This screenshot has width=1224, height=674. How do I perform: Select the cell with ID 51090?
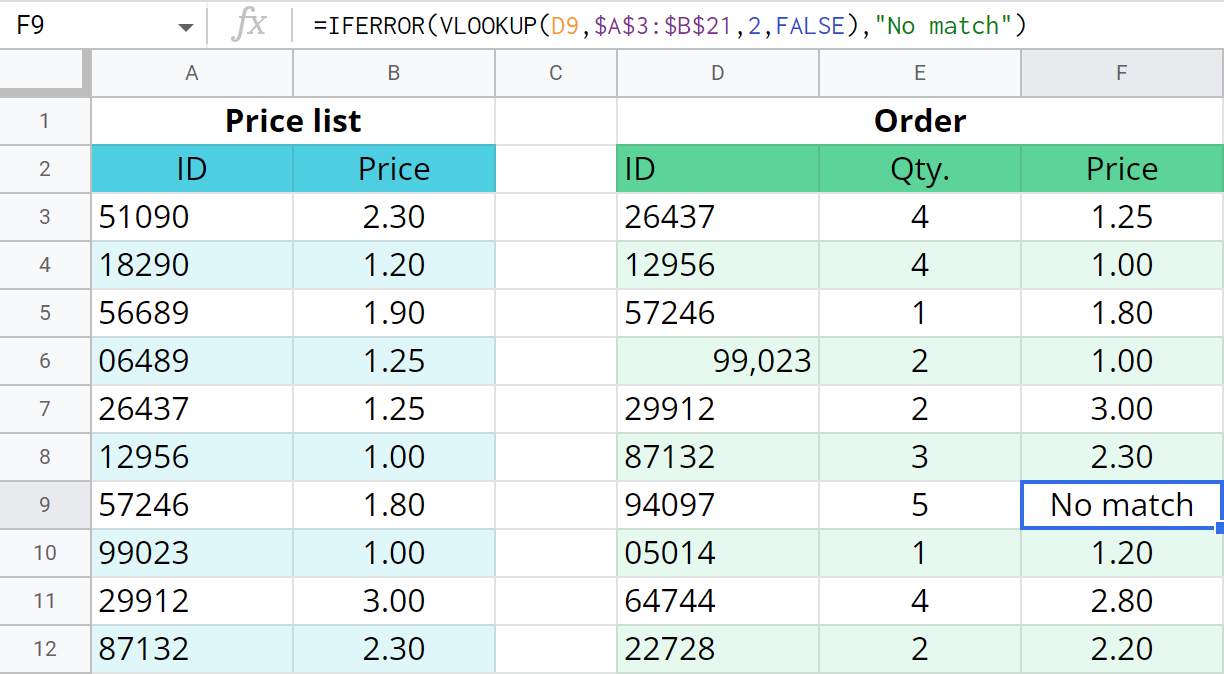click(x=191, y=217)
